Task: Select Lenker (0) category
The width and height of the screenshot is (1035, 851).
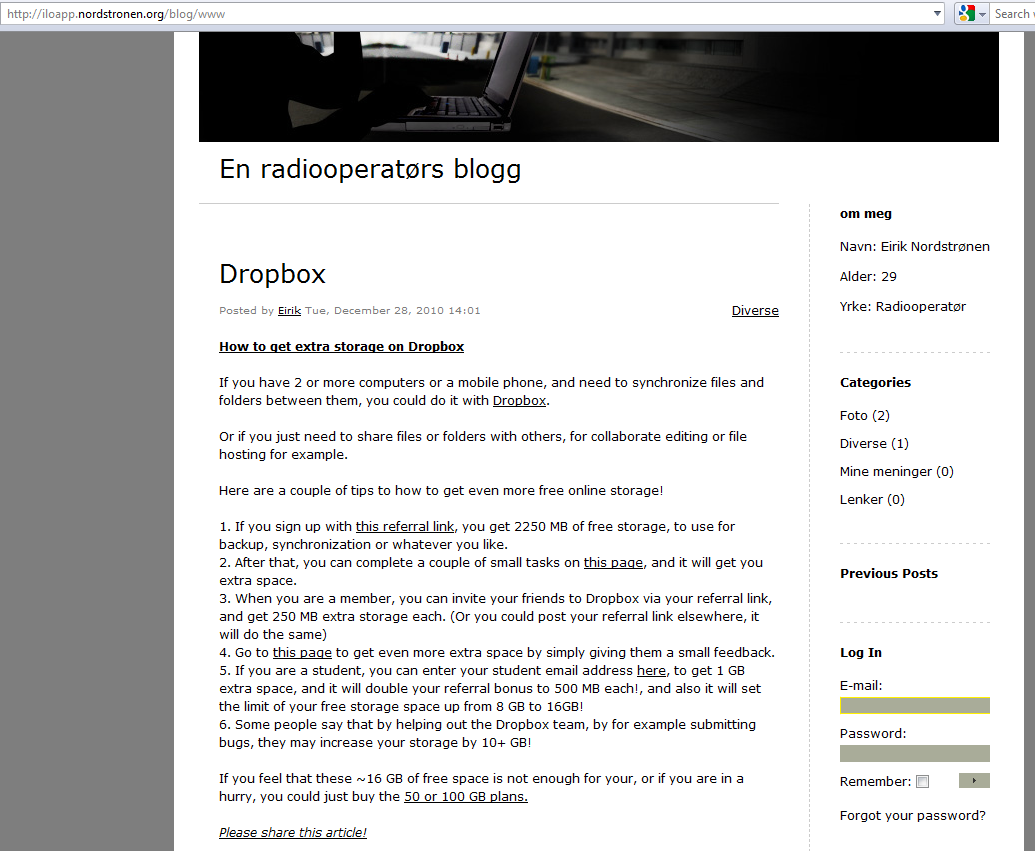Action: tap(872, 500)
